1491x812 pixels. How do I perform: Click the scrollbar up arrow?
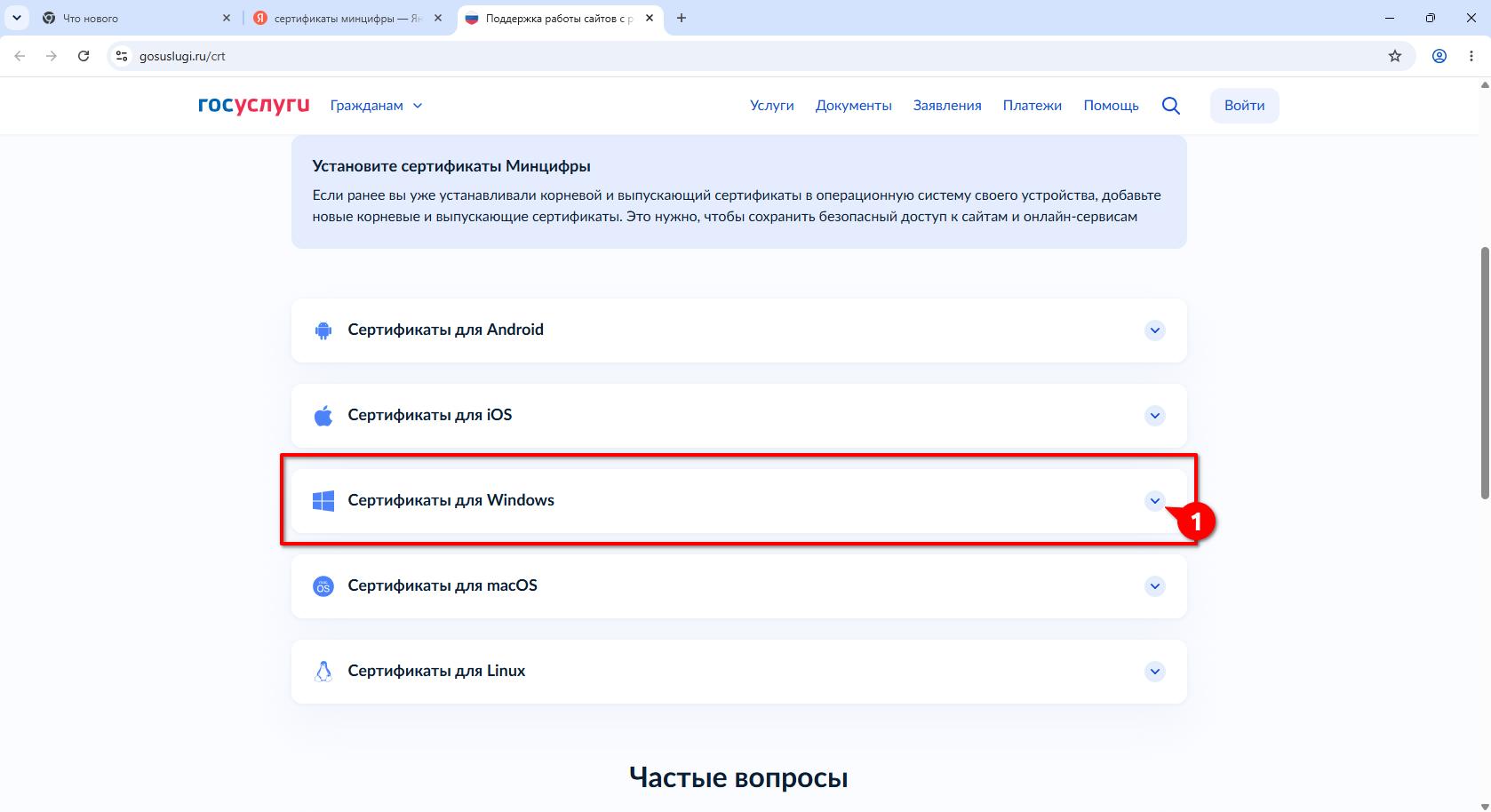click(x=1484, y=85)
